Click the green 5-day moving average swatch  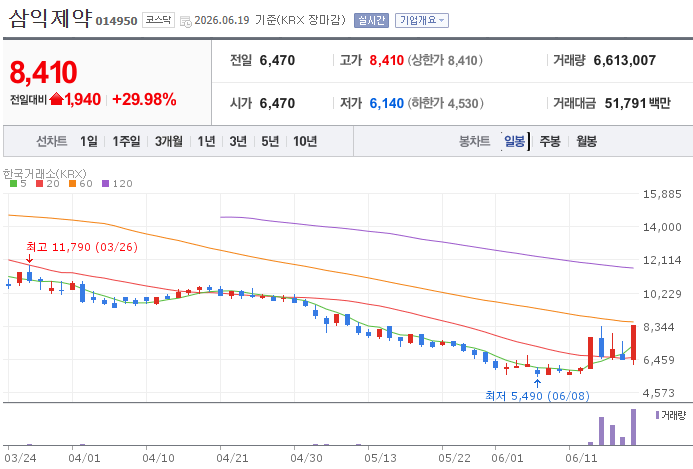click(x=13, y=183)
